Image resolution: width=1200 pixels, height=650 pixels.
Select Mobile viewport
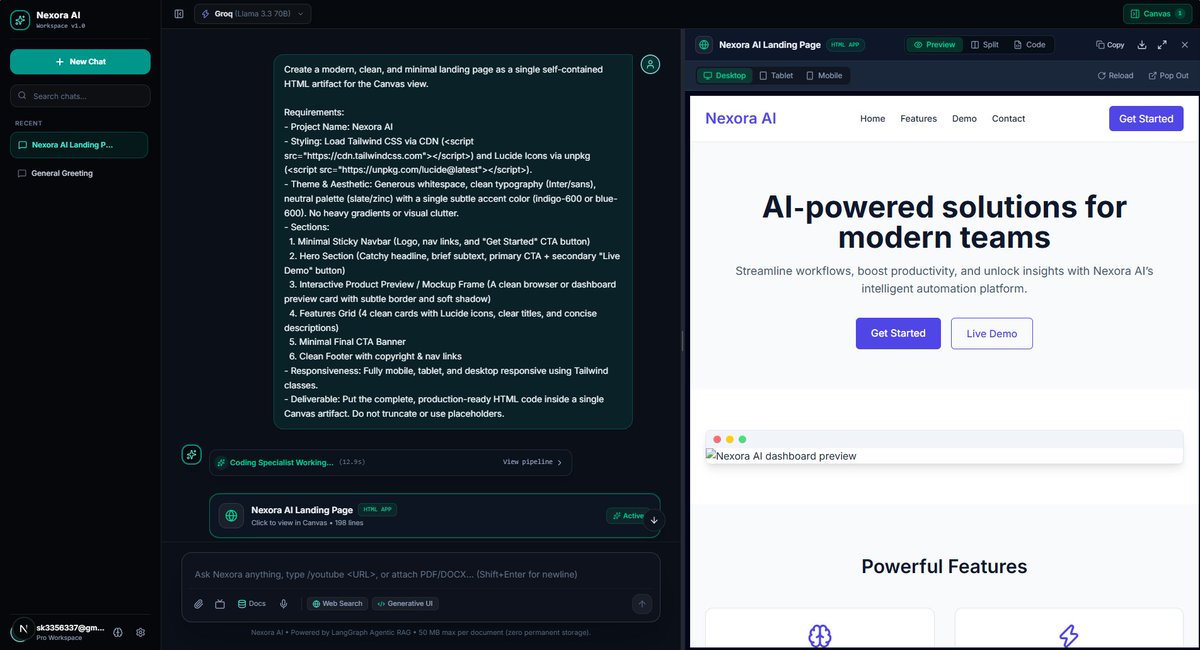pos(824,75)
